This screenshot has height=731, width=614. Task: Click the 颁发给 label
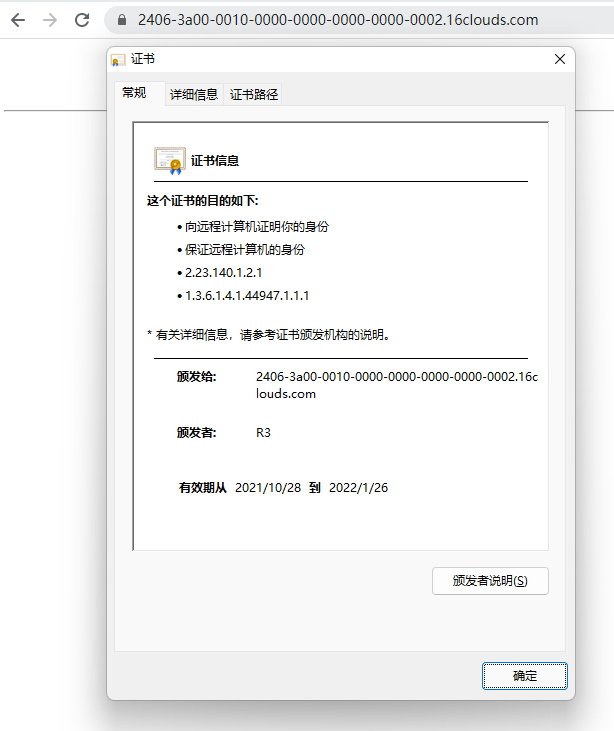(196, 377)
